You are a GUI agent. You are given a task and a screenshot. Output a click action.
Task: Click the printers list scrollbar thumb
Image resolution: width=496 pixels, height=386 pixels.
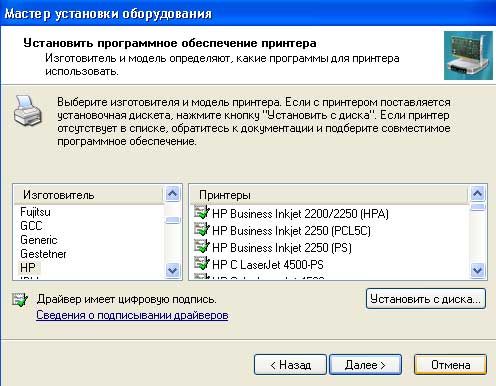pyautogui.click(x=478, y=207)
